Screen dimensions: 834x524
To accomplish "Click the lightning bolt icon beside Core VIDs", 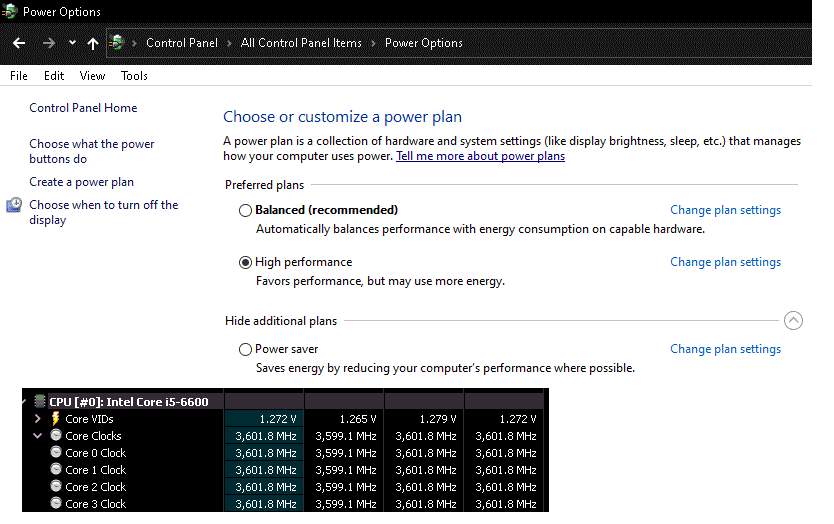I will pyautogui.click(x=56, y=419).
